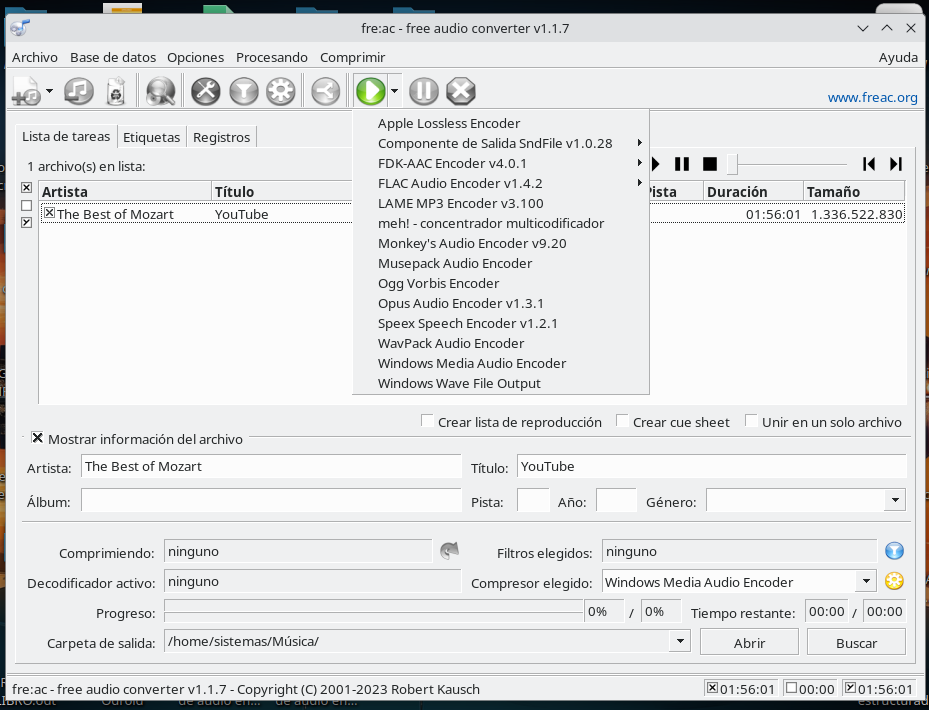
Task: Open the Género dropdown
Action: [x=895, y=500]
